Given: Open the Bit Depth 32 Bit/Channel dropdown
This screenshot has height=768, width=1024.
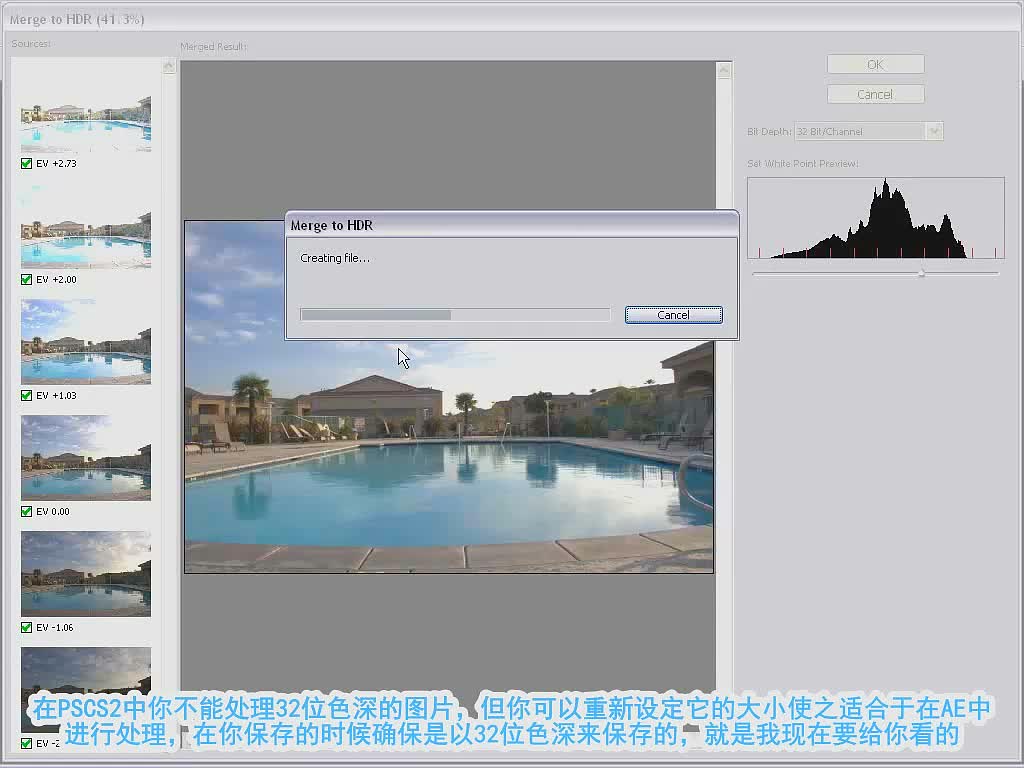Looking at the screenshot, I should pyautogui.click(x=868, y=131).
